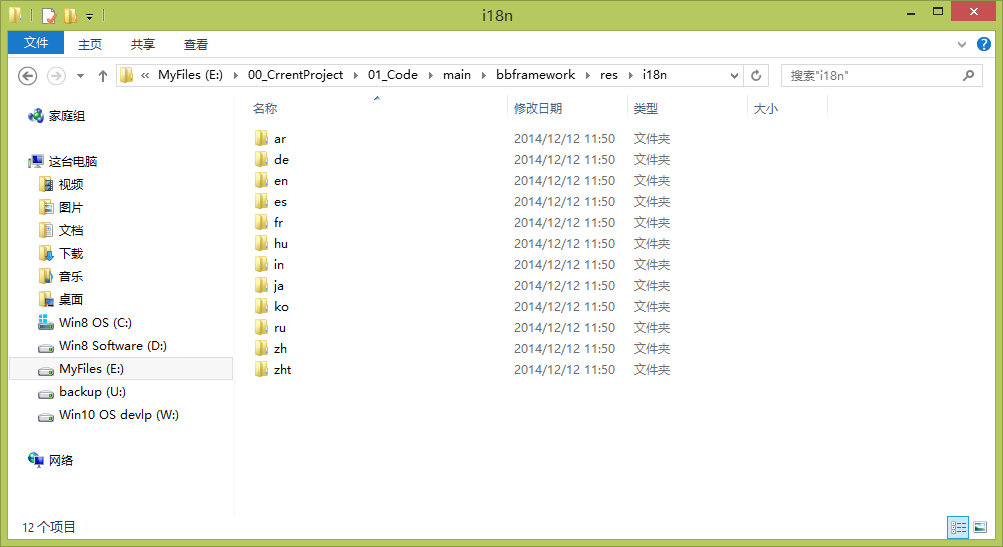The width and height of the screenshot is (1003, 547).
Task: Select the ja folder icon
Action: 261,285
